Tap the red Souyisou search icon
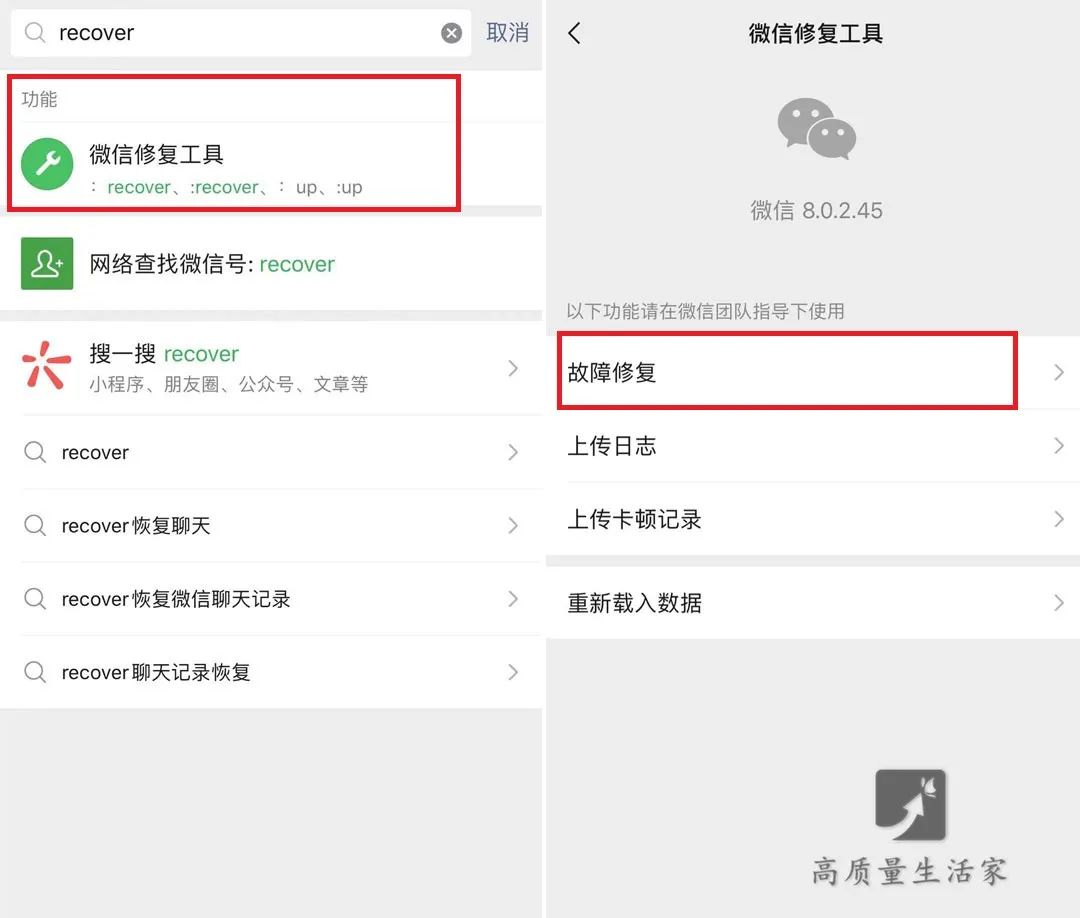 47,365
